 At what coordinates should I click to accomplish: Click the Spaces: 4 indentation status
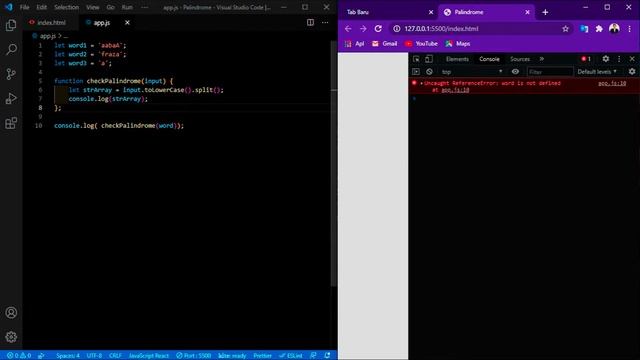click(68, 356)
